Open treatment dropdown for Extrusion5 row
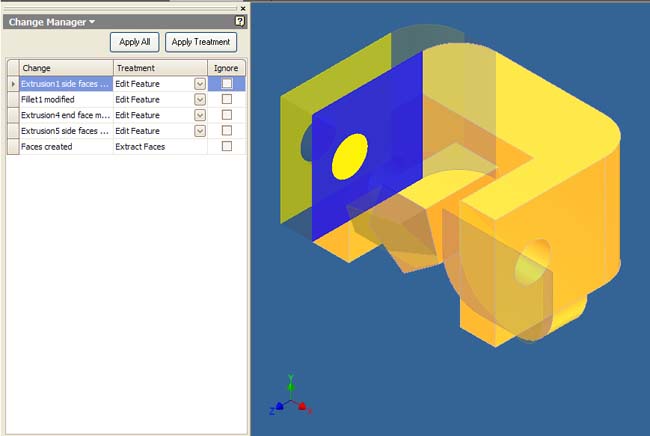650x436 pixels. click(x=200, y=131)
